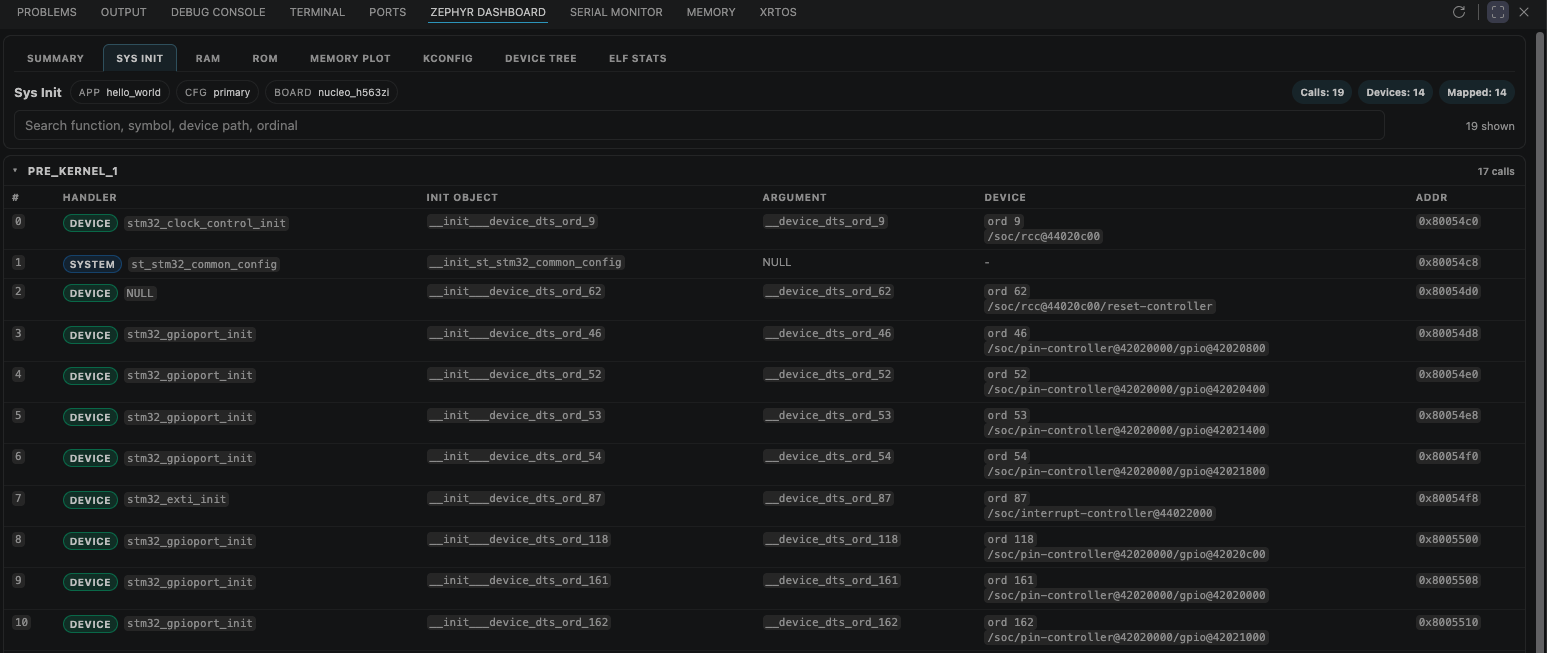The image size is (1547, 653).
Task: Click ord 161 device label
Action: click(1010, 580)
